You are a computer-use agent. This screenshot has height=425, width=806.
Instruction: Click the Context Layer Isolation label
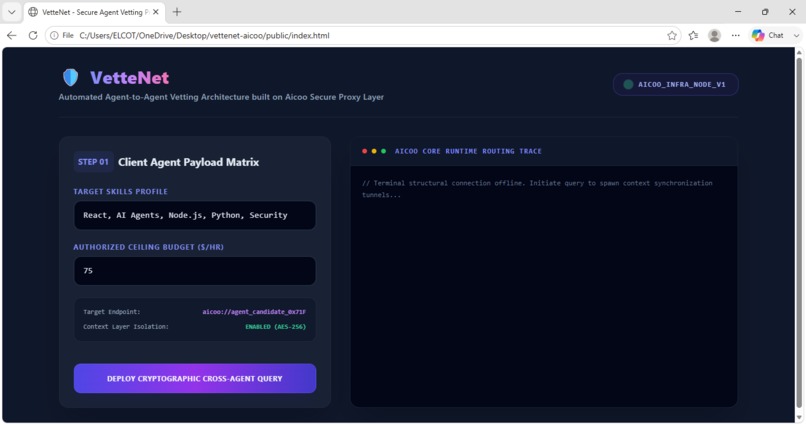click(x=126, y=327)
